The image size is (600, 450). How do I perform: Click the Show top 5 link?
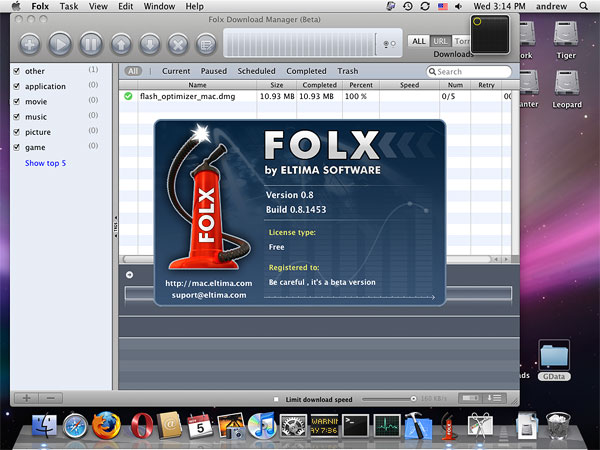tap(46, 163)
